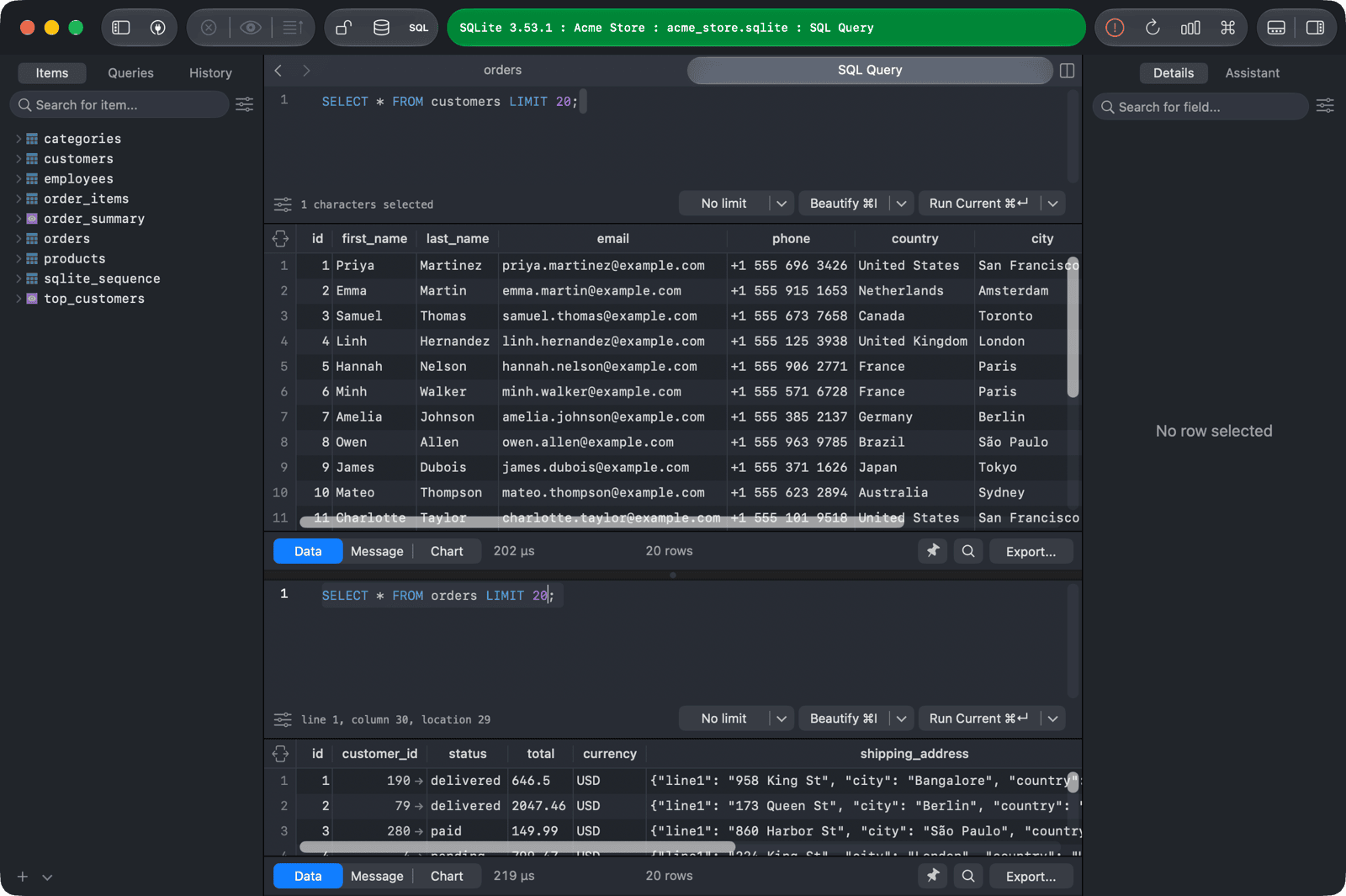Click the command key shortcut icon
This screenshot has height=896, width=1346.
pyautogui.click(x=1228, y=28)
